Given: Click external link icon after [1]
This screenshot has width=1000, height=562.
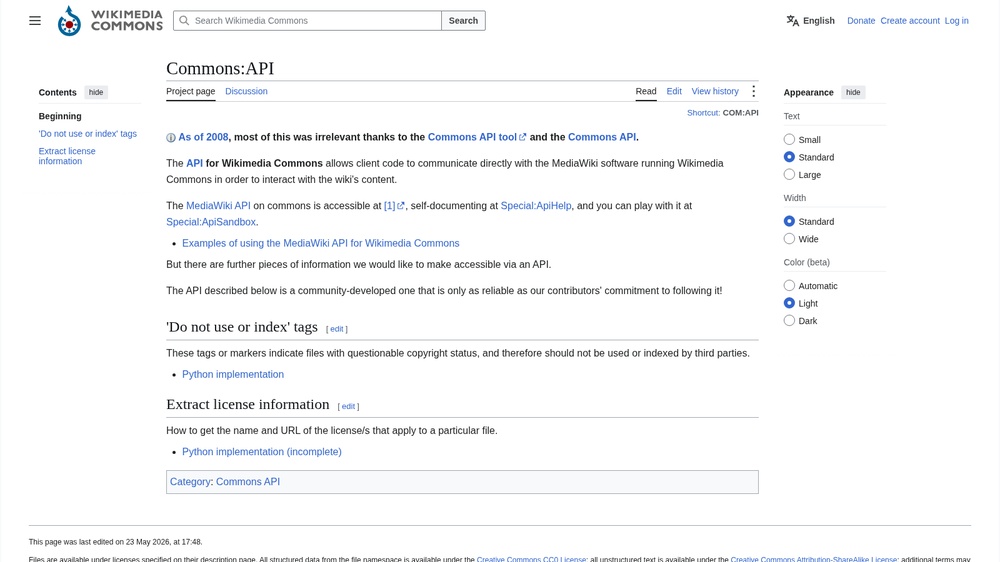Looking at the screenshot, I should point(401,206).
